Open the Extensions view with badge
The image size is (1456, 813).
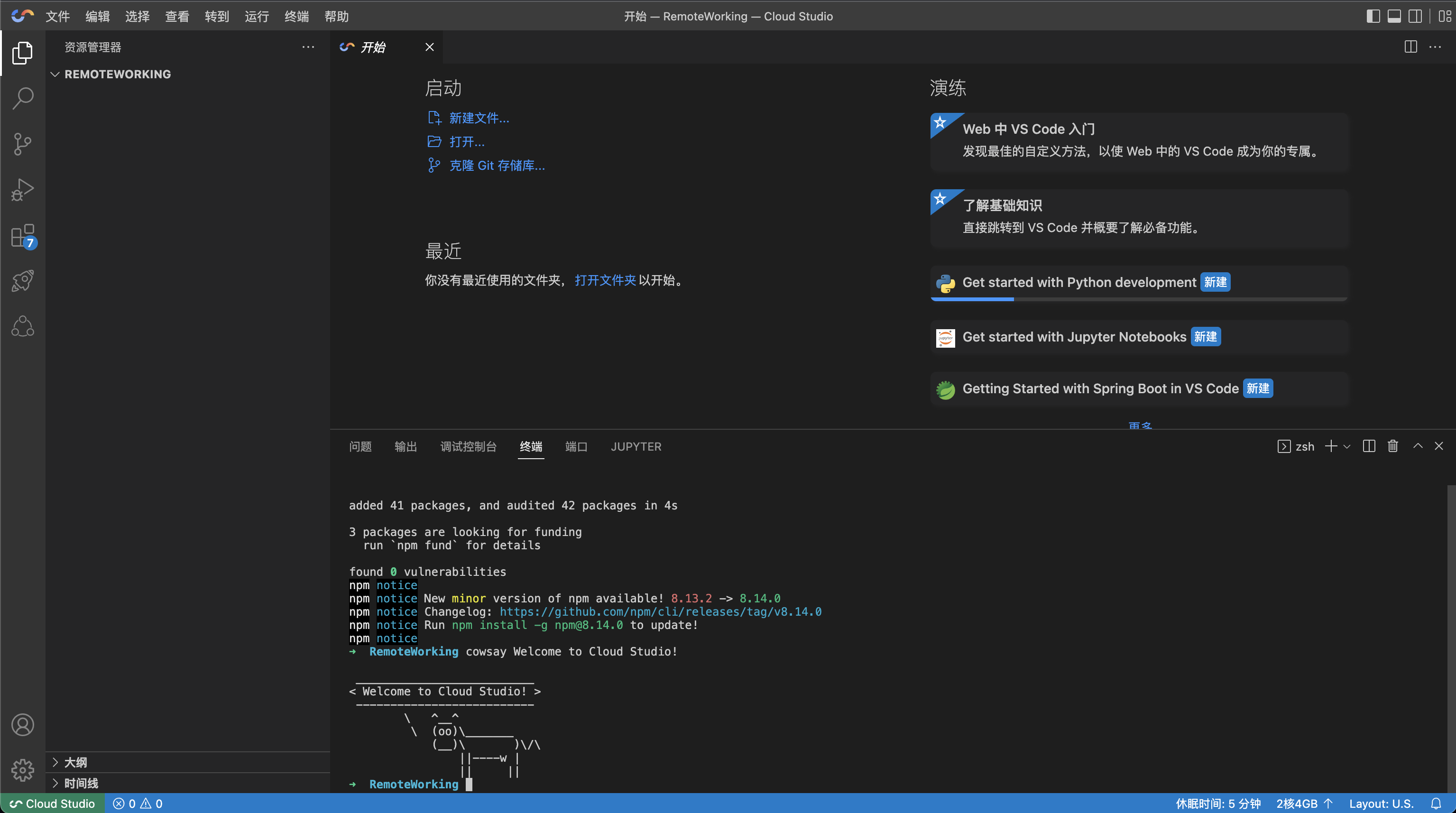pyautogui.click(x=23, y=236)
